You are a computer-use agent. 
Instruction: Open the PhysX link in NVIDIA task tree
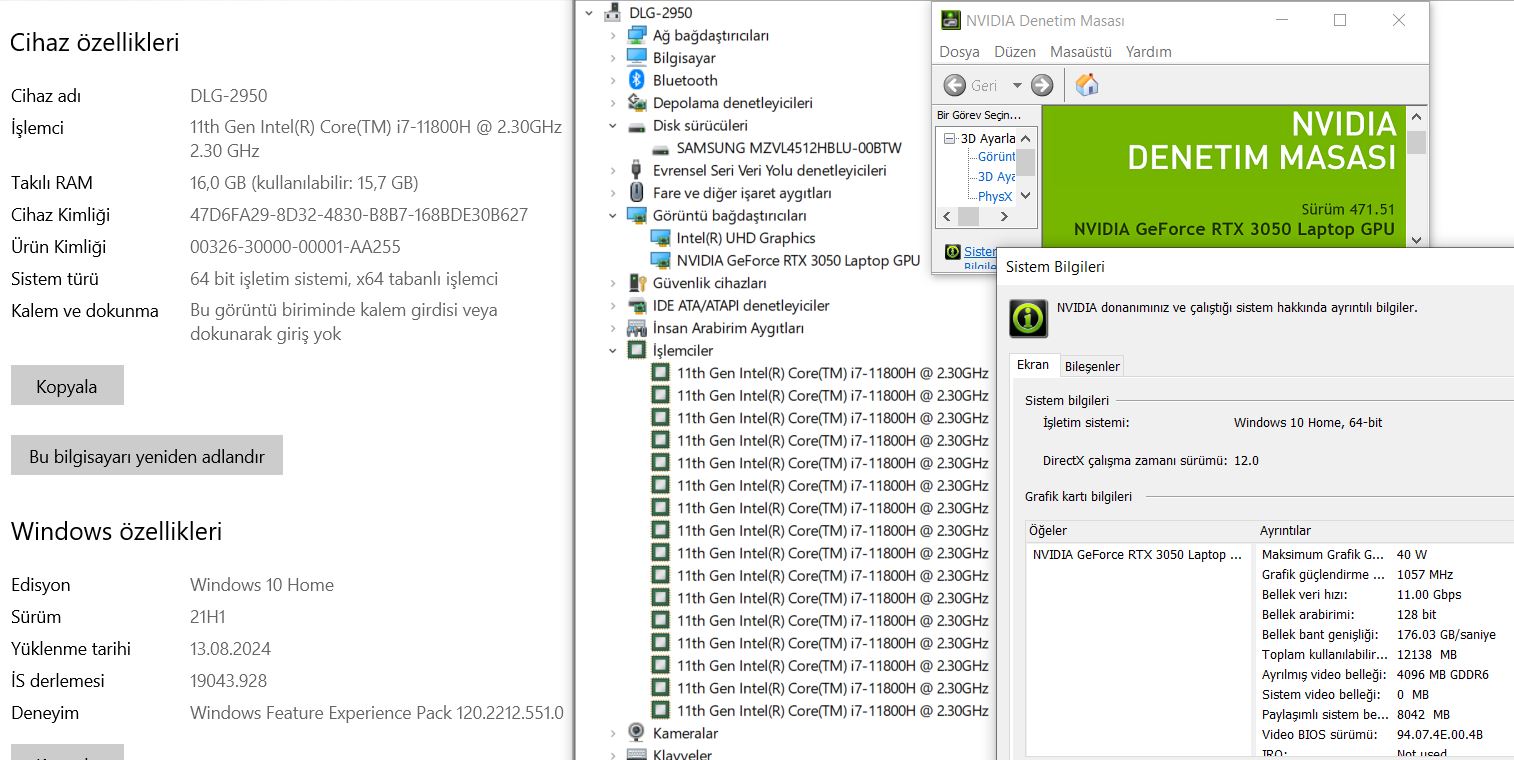(995, 196)
